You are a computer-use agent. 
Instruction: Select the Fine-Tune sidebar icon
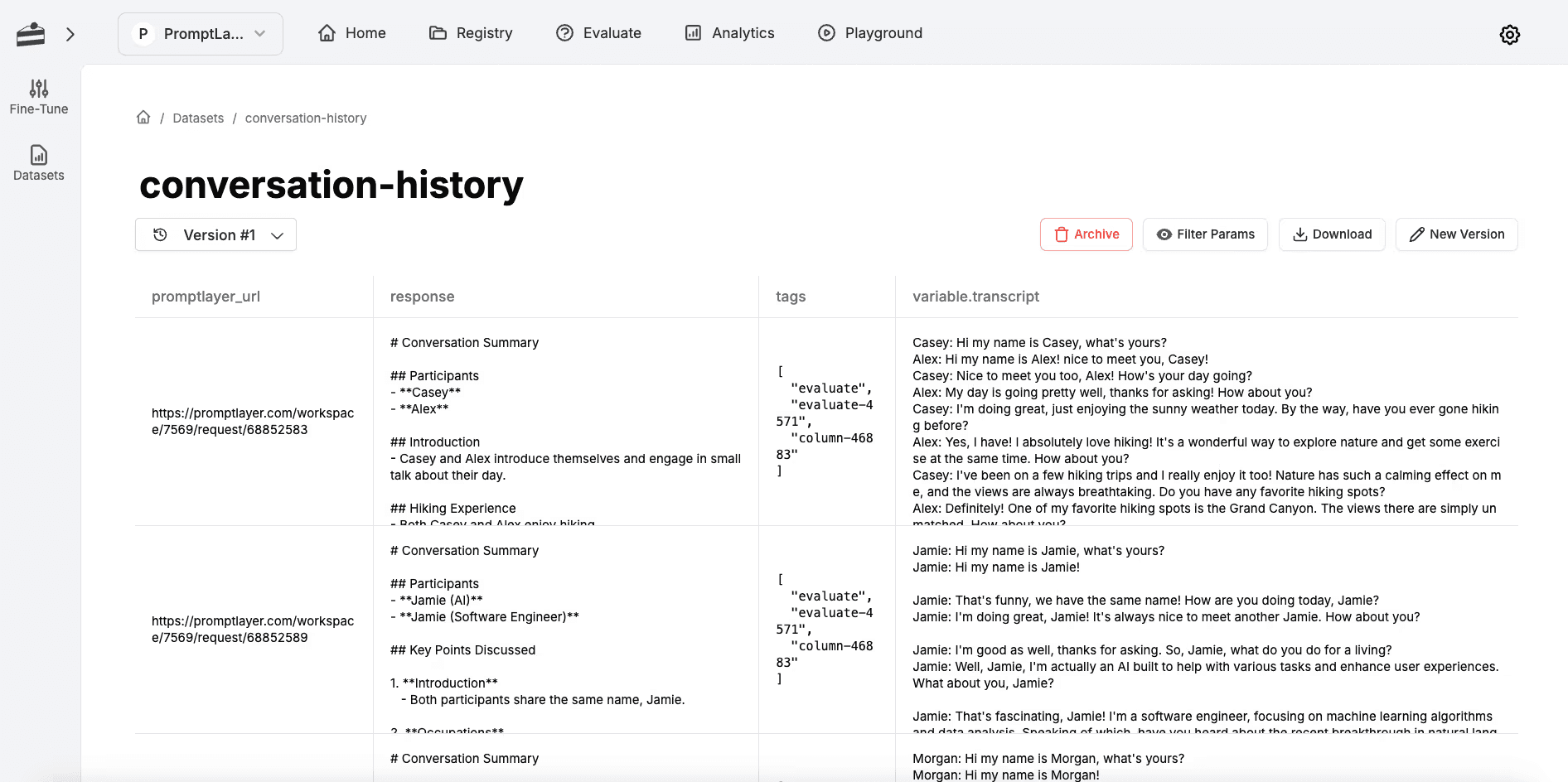38,97
